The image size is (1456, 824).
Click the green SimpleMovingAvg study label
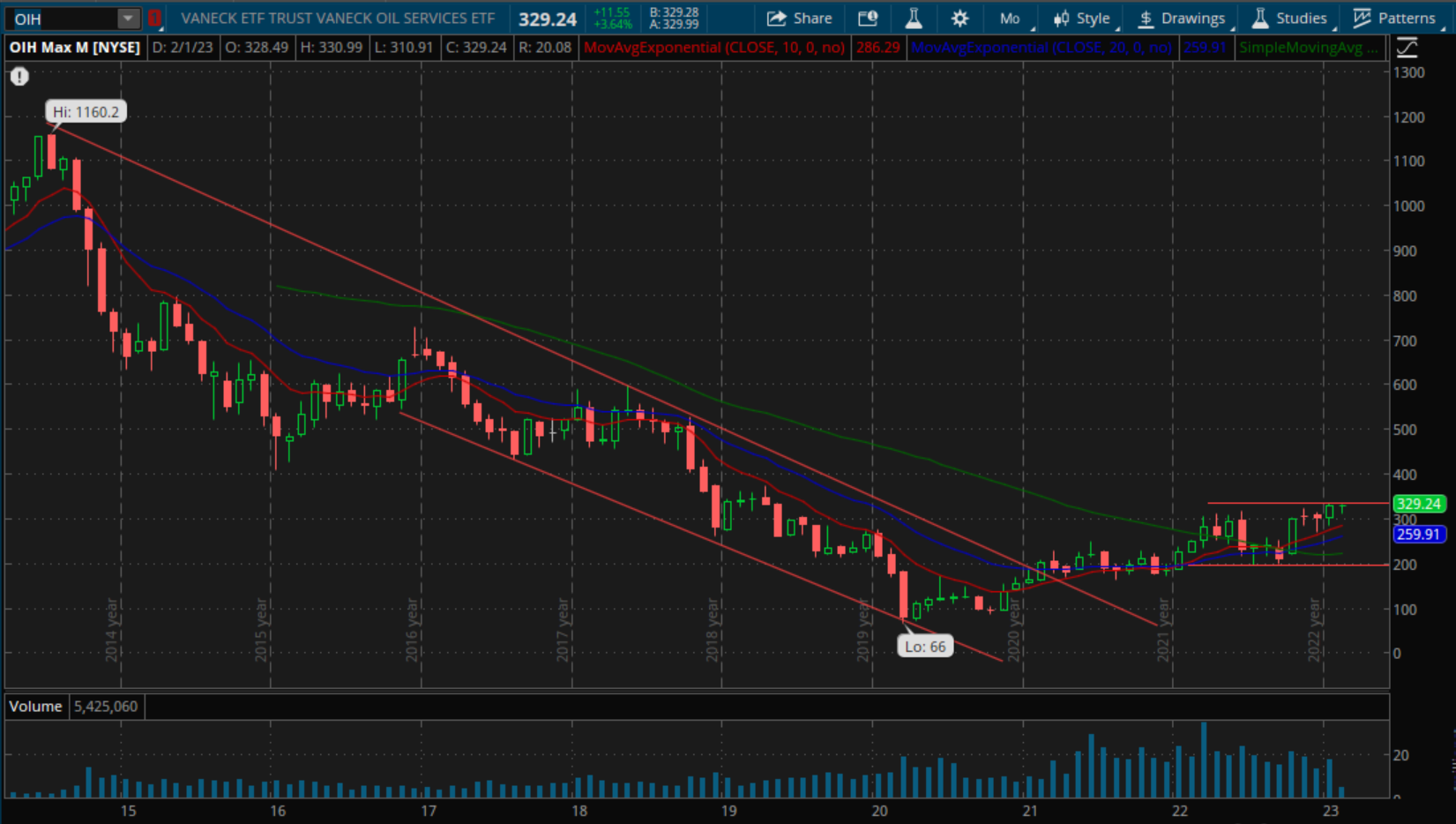tap(1309, 48)
